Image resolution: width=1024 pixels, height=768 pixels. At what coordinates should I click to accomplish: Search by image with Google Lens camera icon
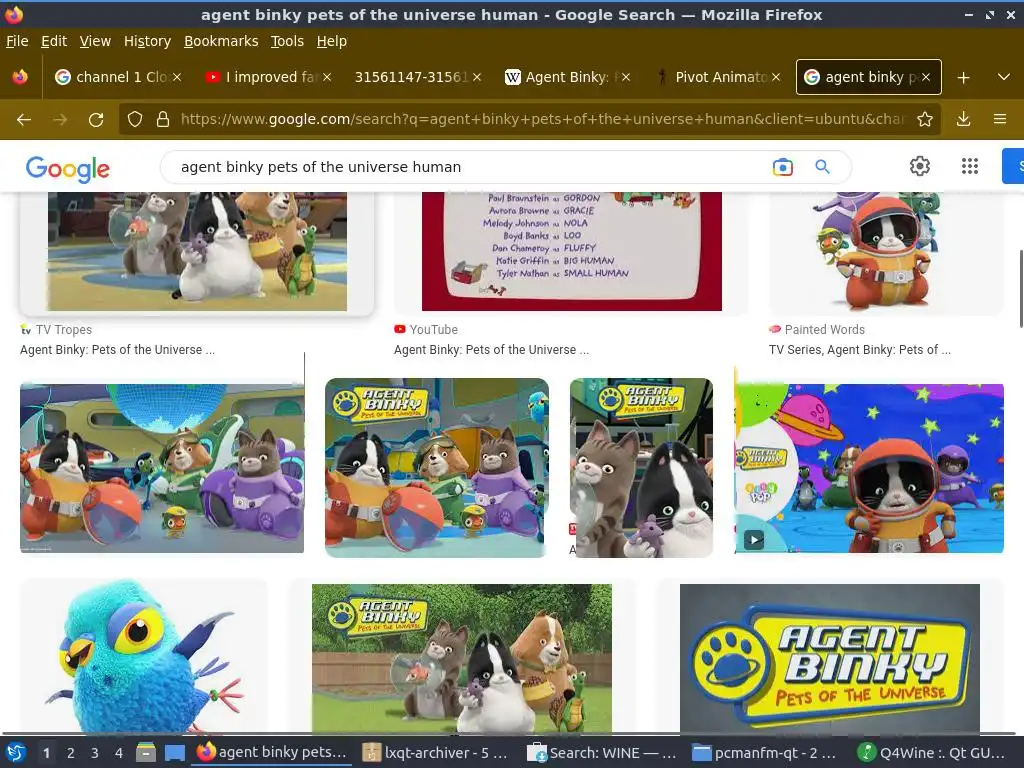(782, 167)
